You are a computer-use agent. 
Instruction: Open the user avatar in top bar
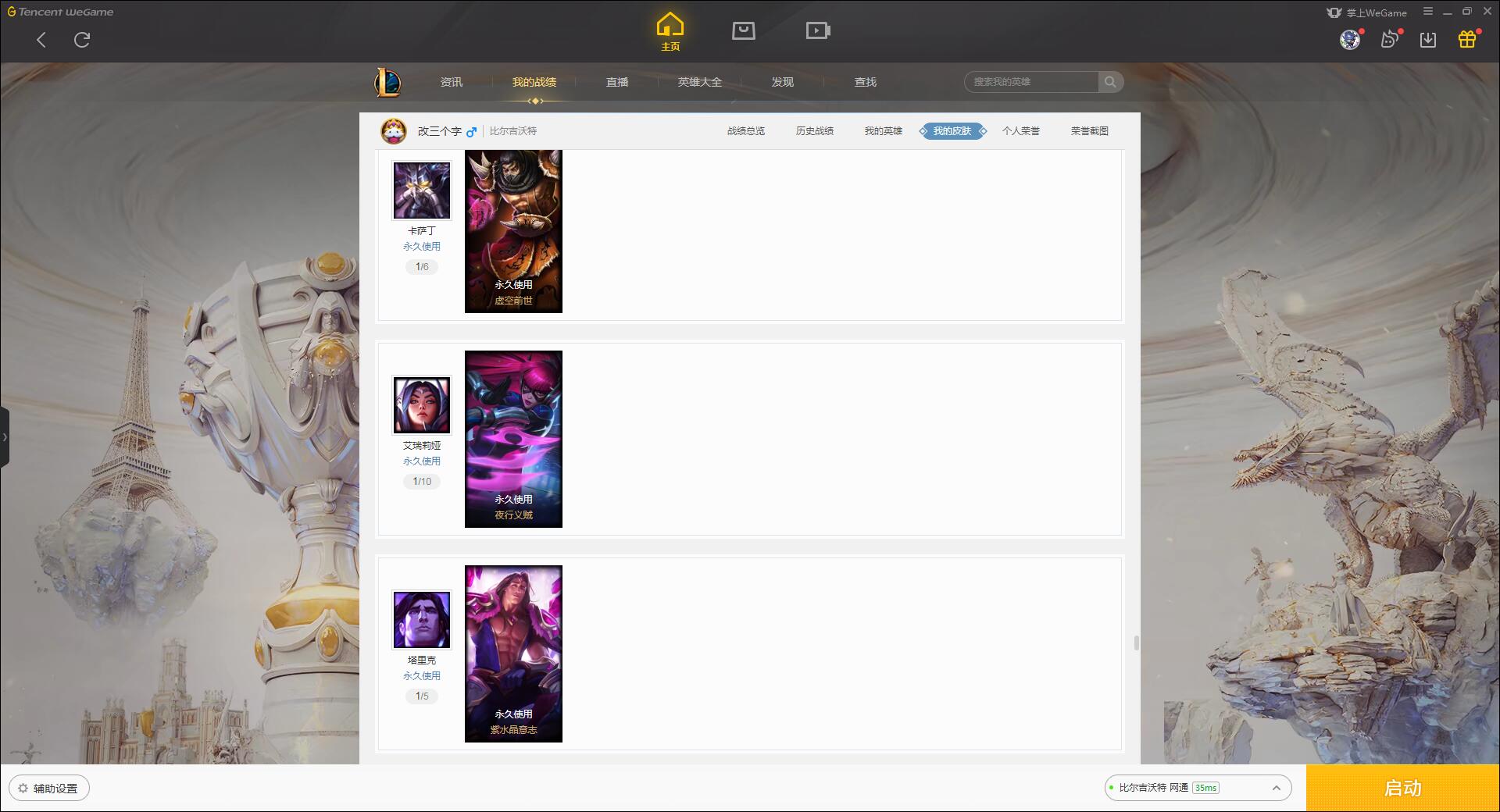pos(1349,40)
